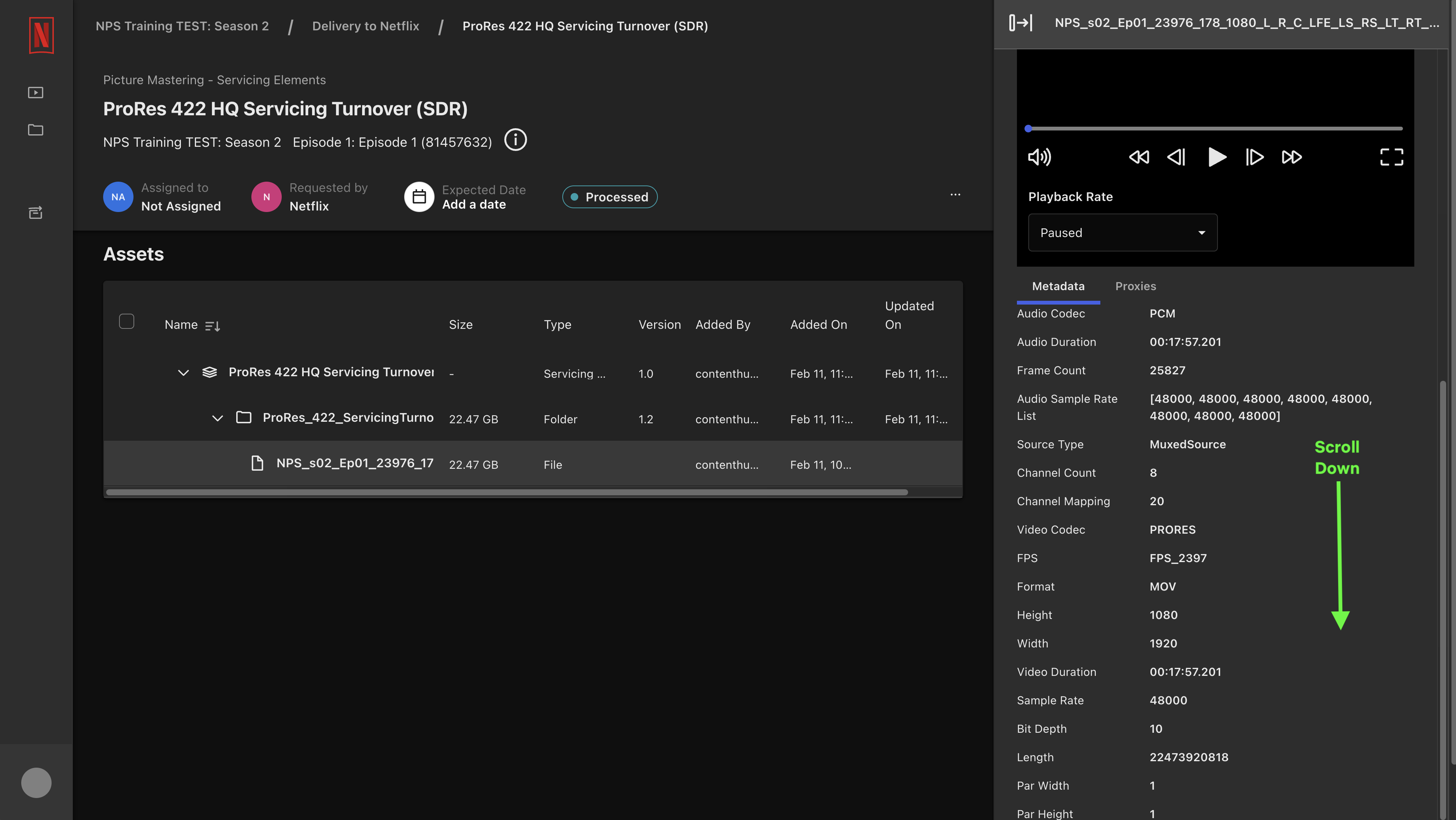1456x820 pixels.
Task: Collapse the ProRes_422_ServicingTurno folder row
Action: pyautogui.click(x=218, y=418)
